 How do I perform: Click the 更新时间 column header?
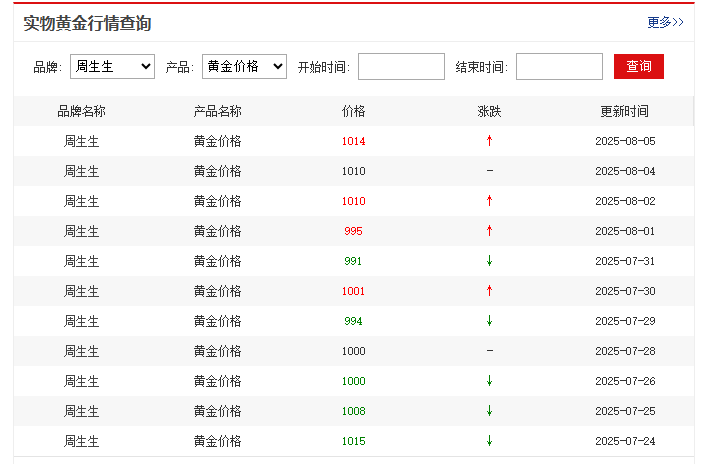click(625, 111)
